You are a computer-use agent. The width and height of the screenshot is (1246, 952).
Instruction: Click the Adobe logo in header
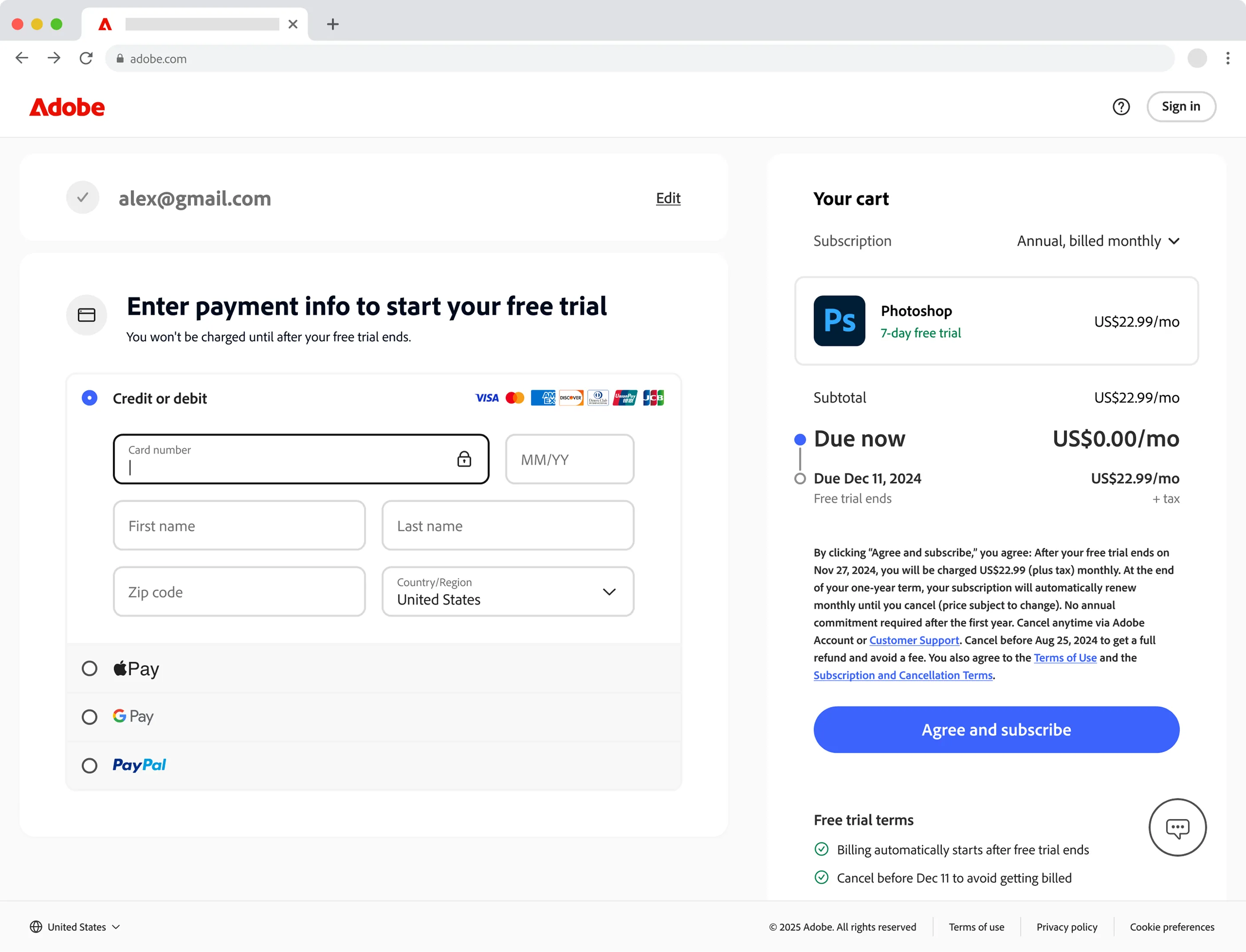(67, 107)
